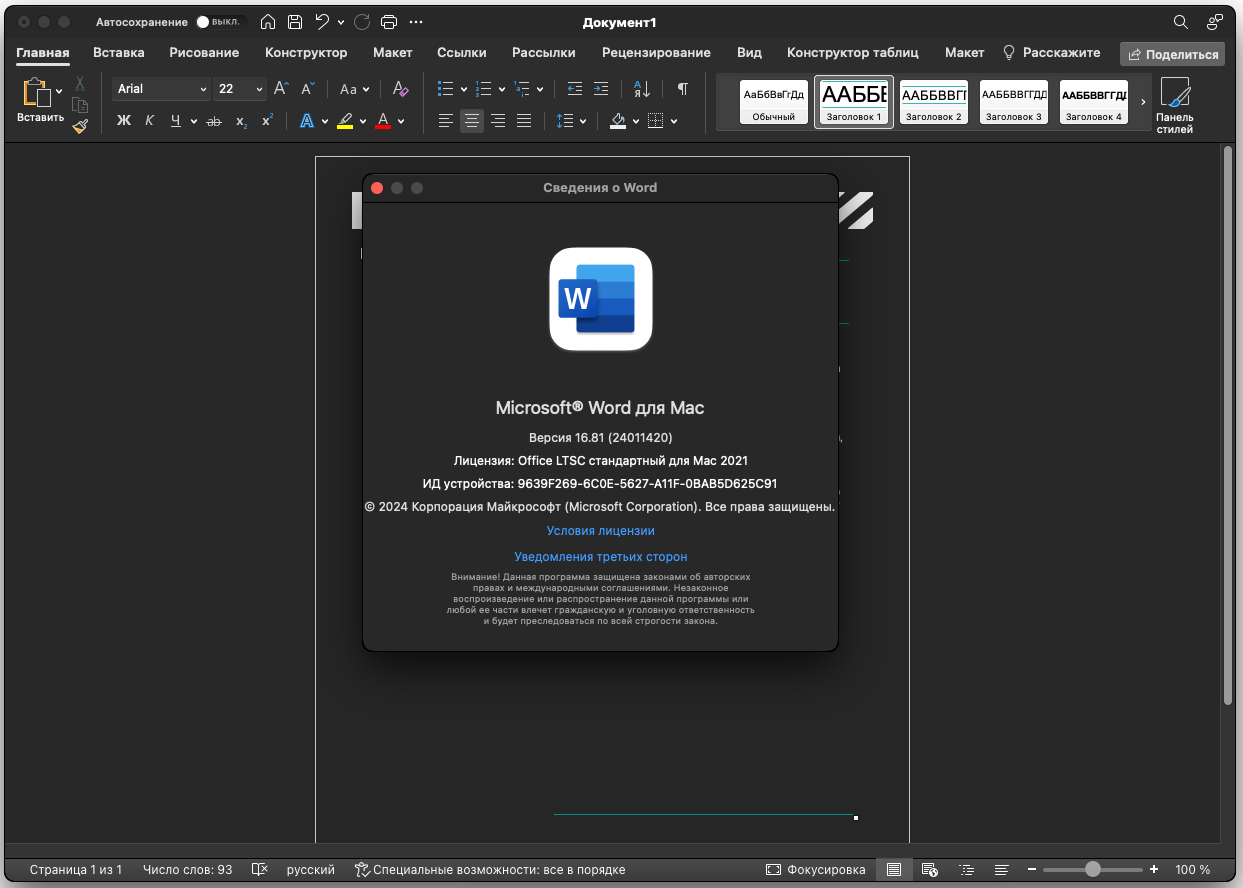Toggle Фокусировка mode in status bar
This screenshot has height=888, width=1243.
click(x=815, y=870)
